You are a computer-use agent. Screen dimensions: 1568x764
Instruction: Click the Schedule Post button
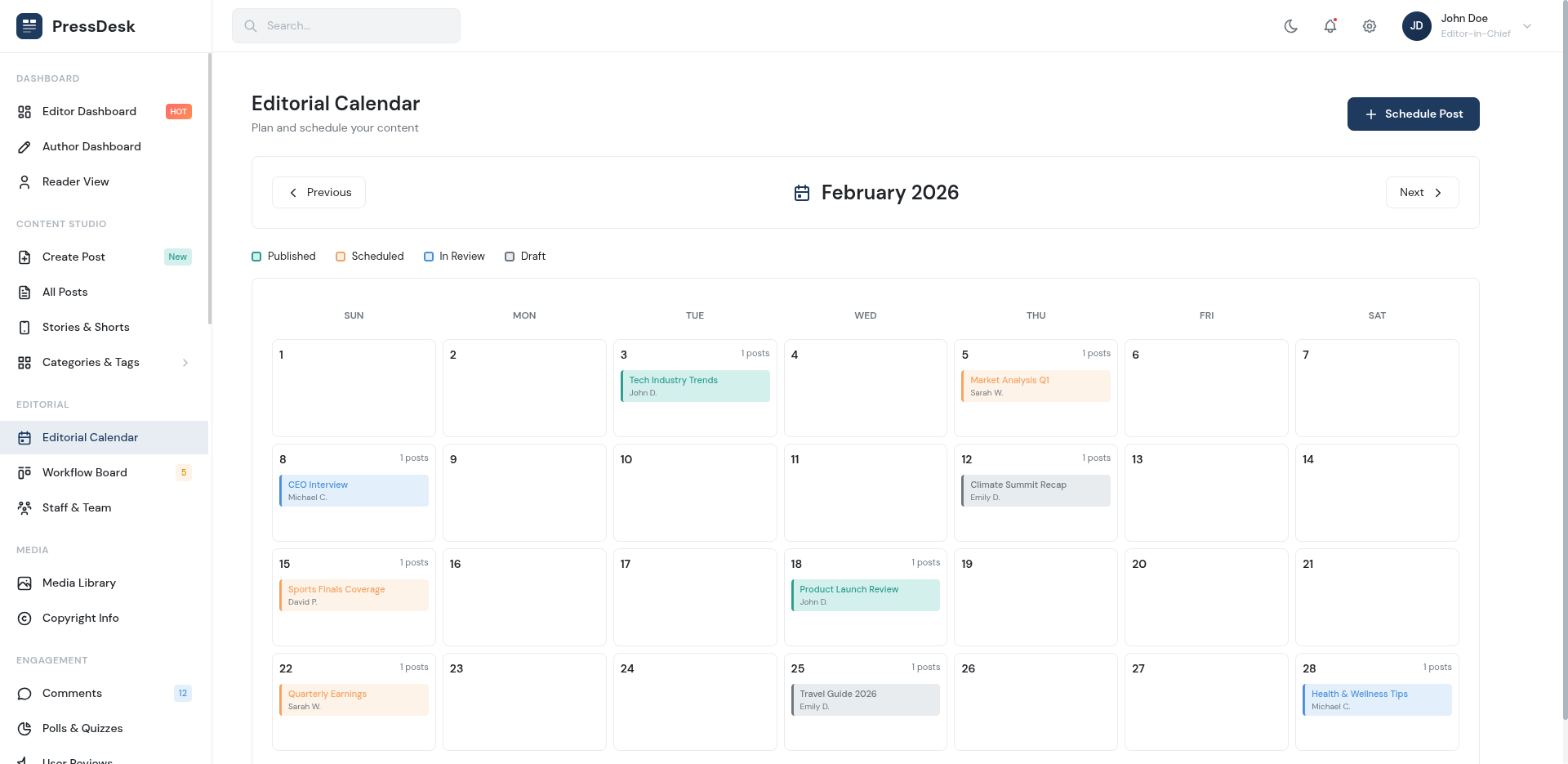coord(1413,114)
